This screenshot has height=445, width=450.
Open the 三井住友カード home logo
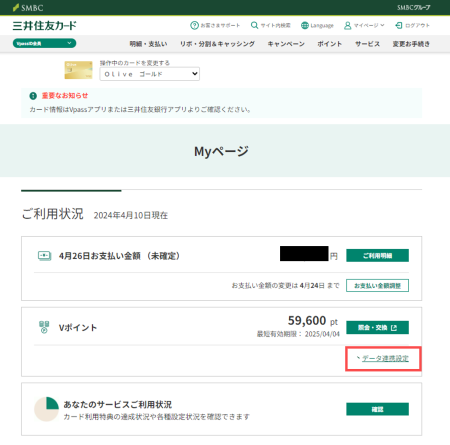44,26
